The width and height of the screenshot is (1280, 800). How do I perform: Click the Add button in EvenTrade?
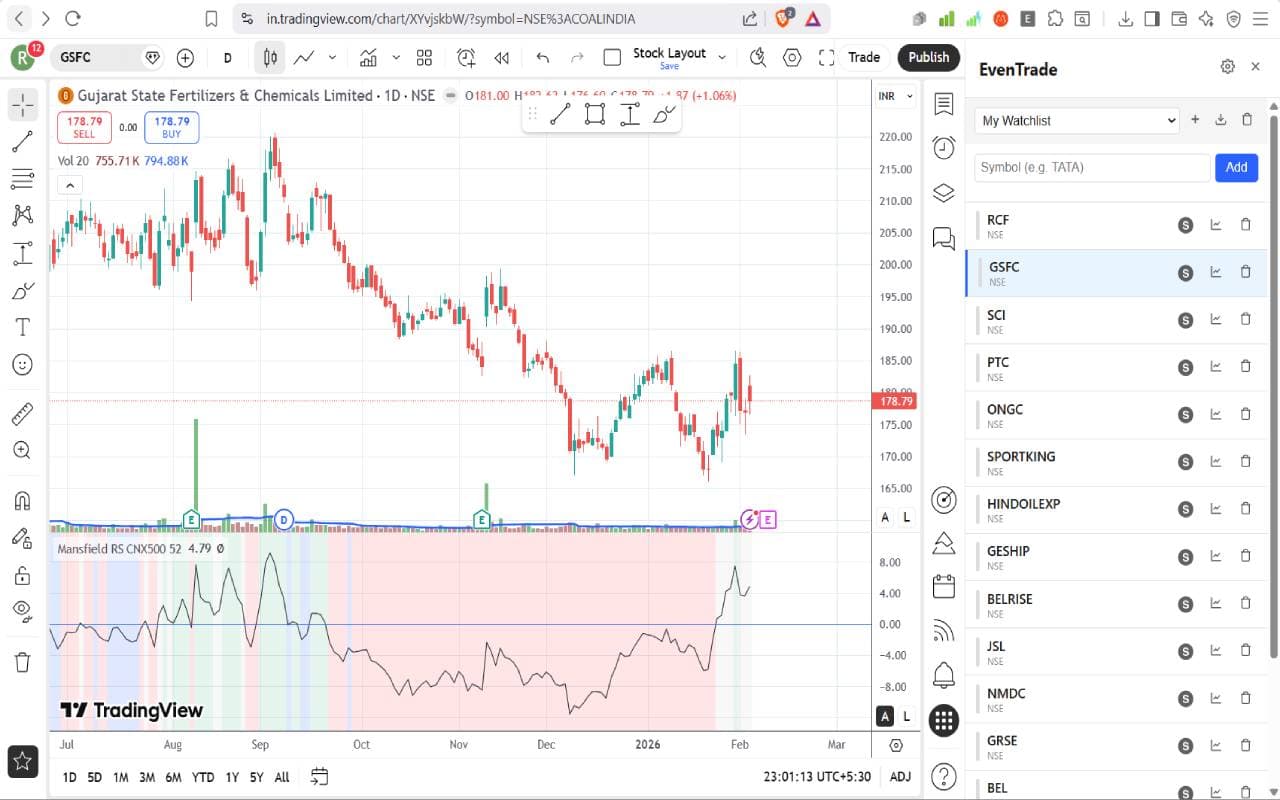[x=1236, y=167]
